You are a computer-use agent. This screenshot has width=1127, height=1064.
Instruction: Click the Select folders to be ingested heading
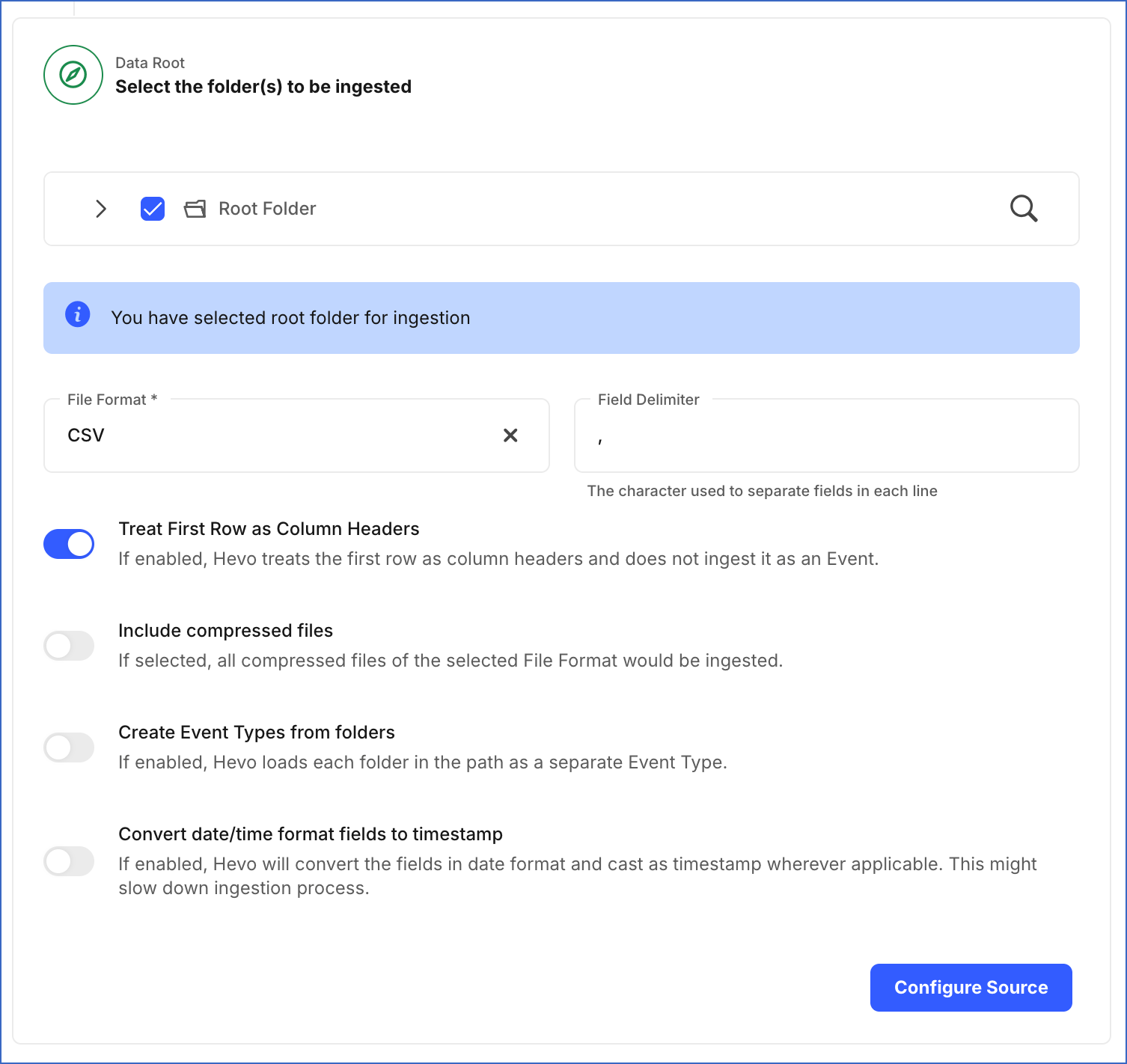263,86
